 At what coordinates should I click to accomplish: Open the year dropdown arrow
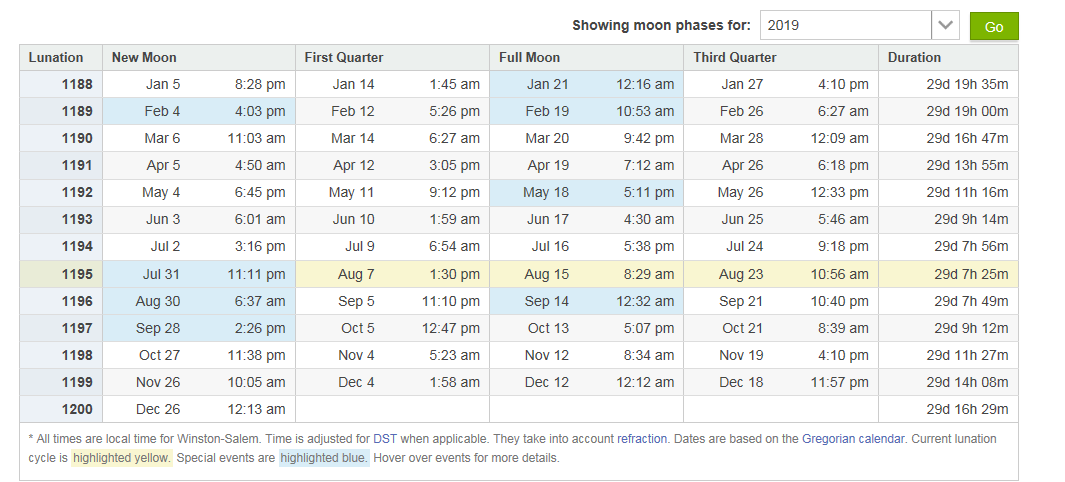(x=945, y=25)
